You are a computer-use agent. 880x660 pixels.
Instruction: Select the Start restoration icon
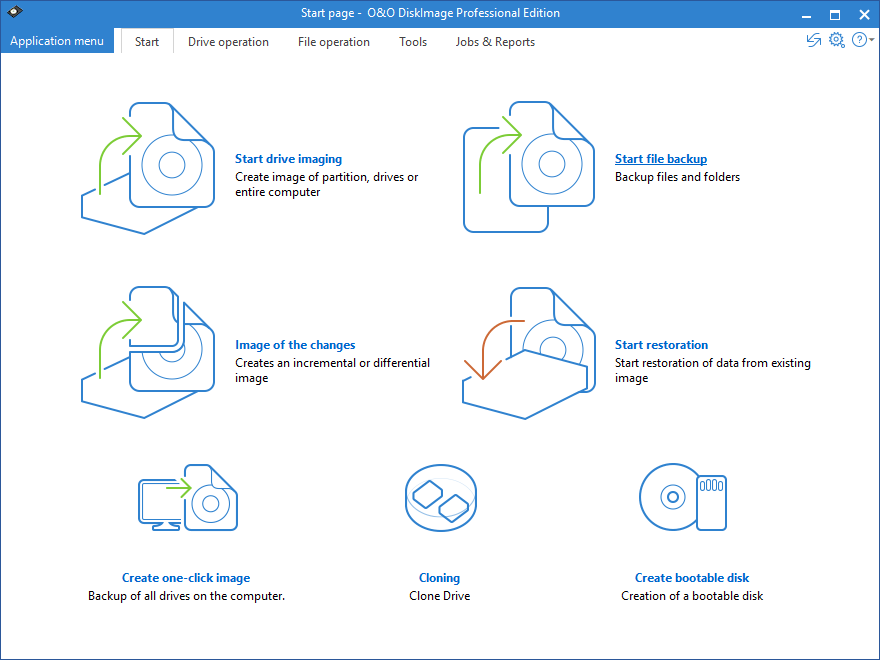point(528,350)
